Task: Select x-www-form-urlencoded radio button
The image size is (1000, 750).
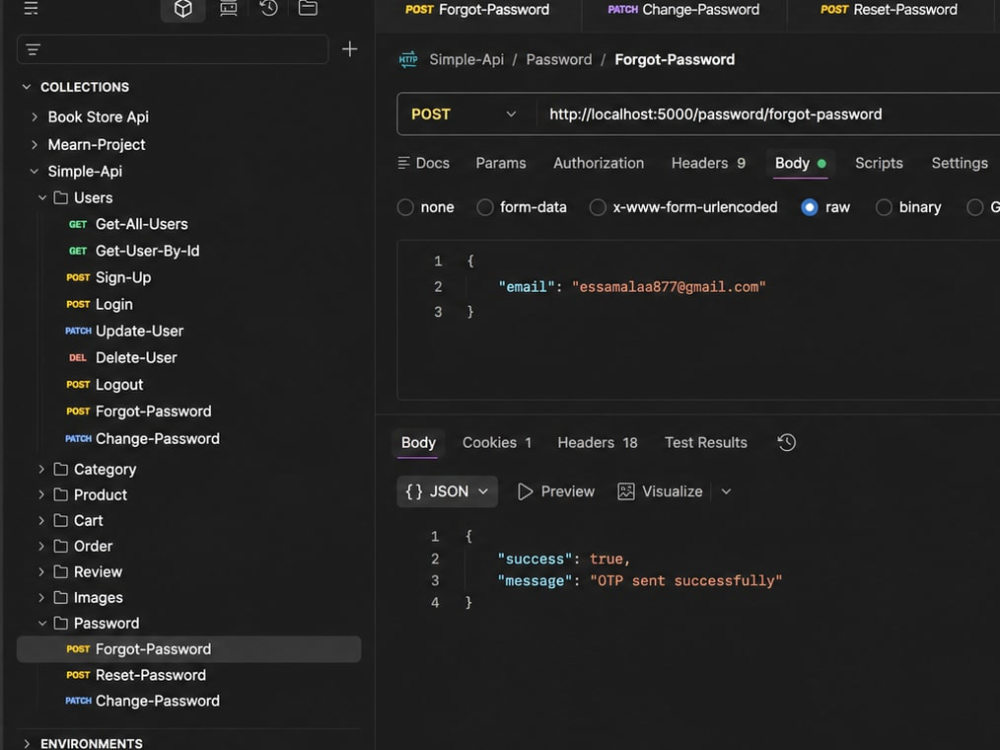Action: click(598, 207)
